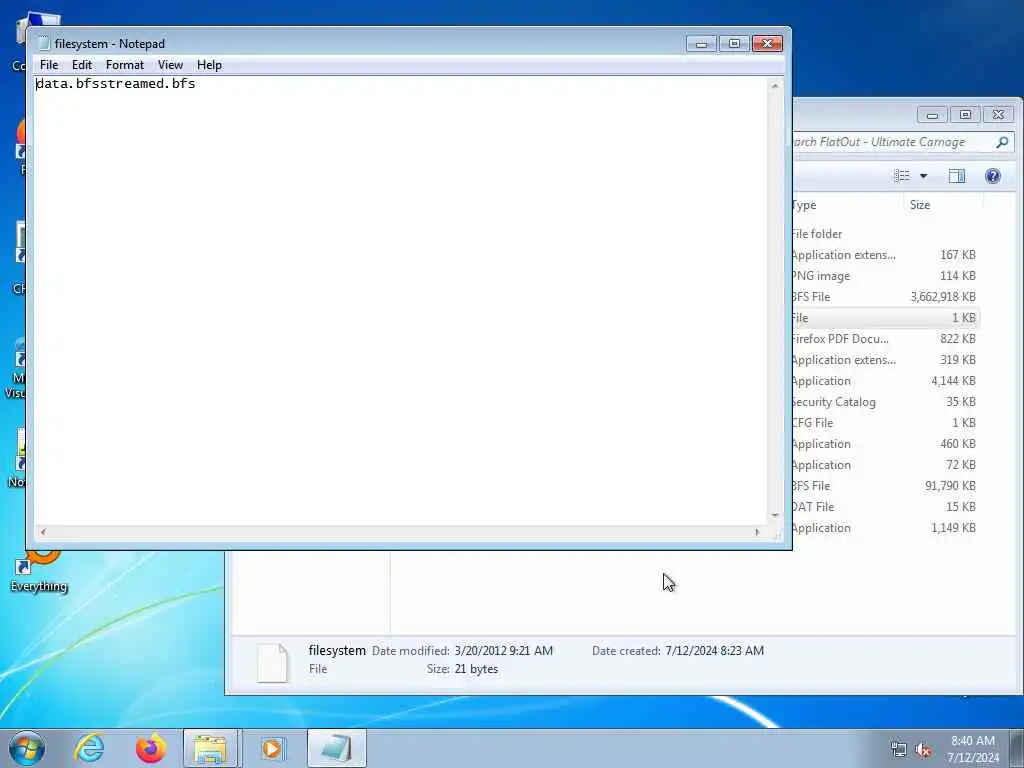This screenshot has height=768, width=1024.
Task: Launch Firefox from the taskbar
Action: pos(151,748)
